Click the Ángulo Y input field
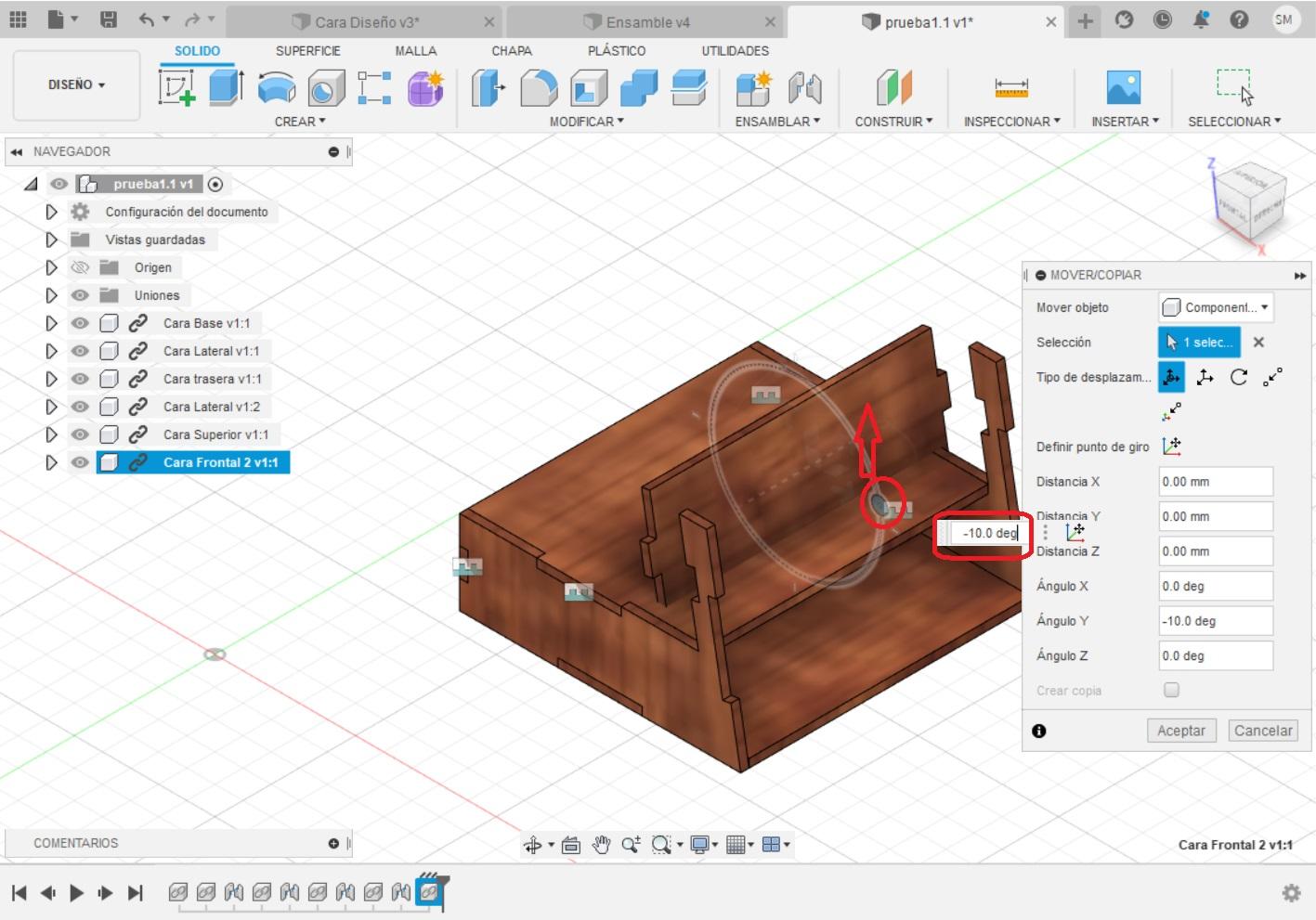Viewport: 1316px width, 920px height. 1216,621
